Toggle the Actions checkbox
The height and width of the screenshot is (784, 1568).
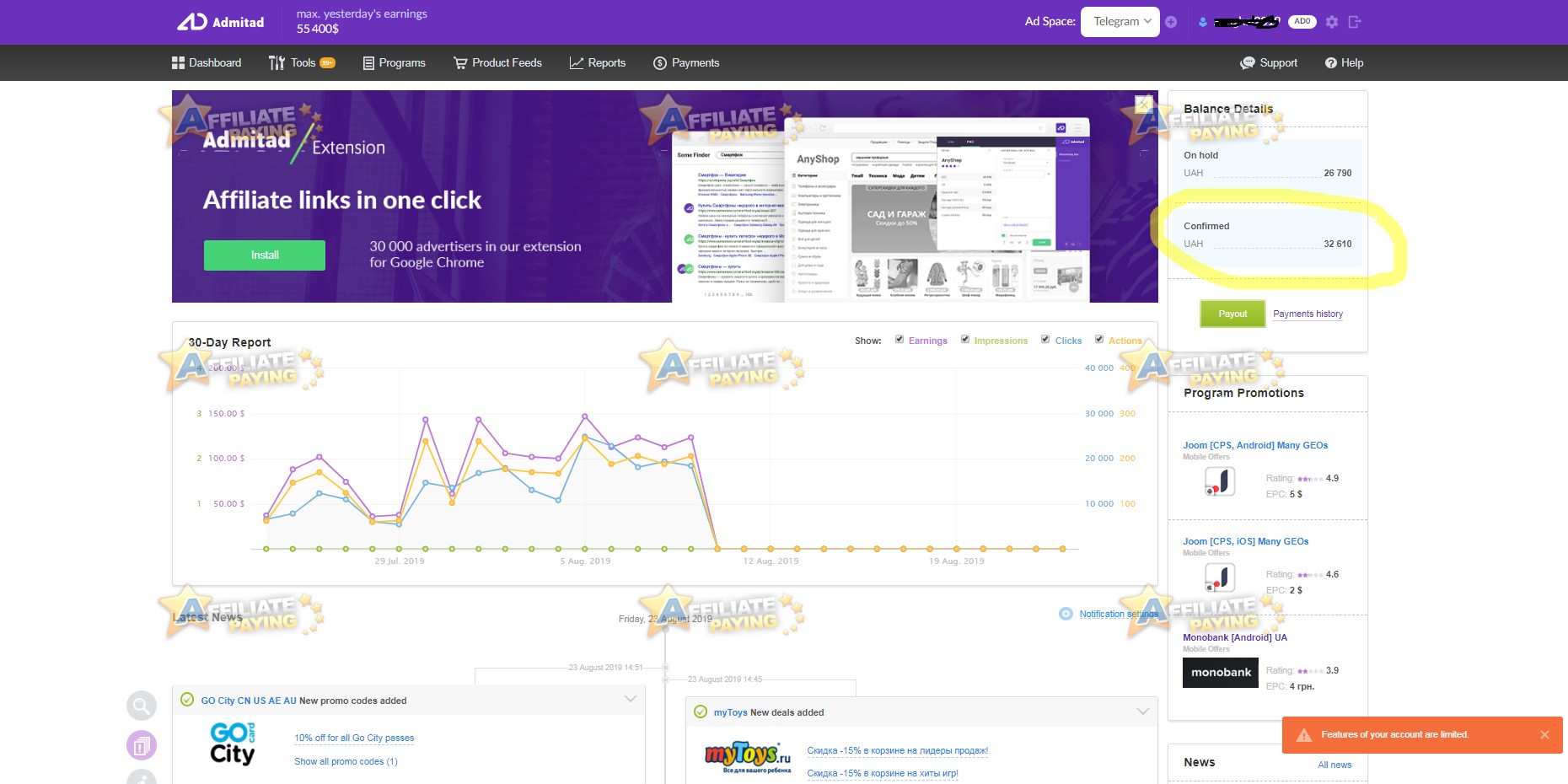pos(1099,339)
